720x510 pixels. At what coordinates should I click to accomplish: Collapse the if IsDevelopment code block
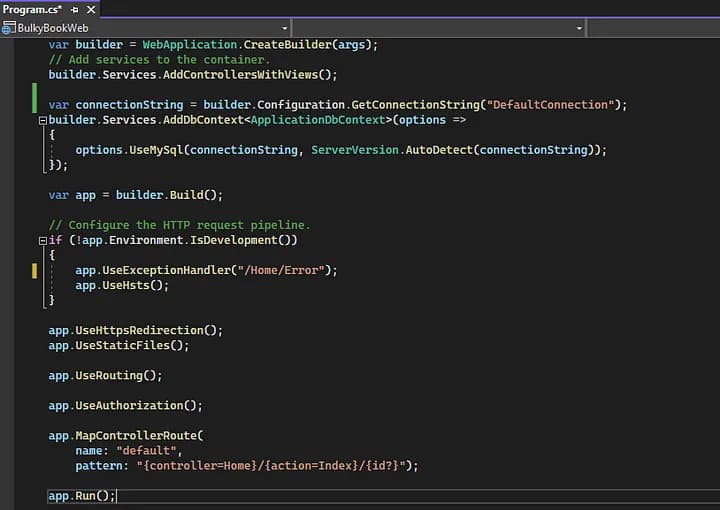pyautogui.click(x=42, y=240)
